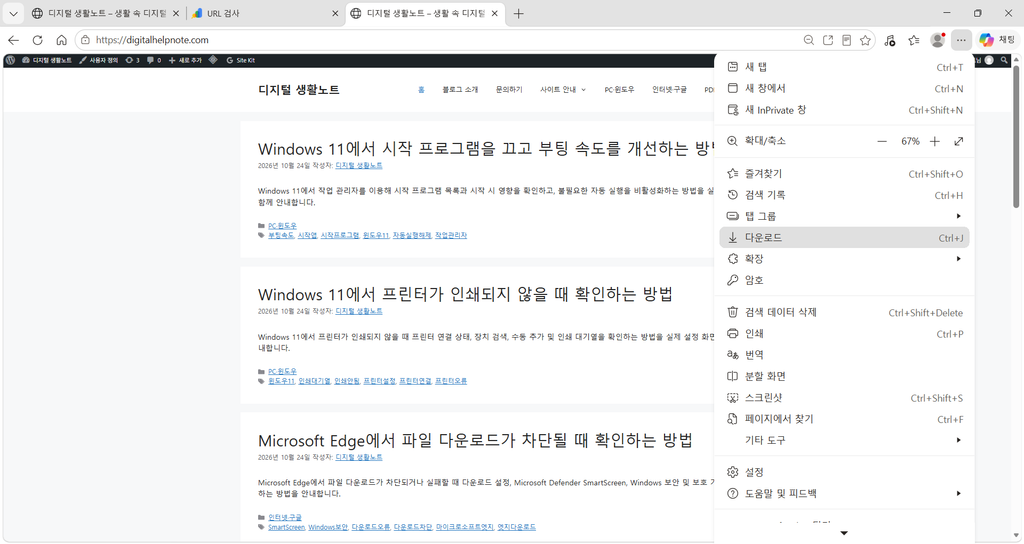The image size is (1024, 544).
Task: Open the Edge download blocked post title
Action: [x=475, y=440]
